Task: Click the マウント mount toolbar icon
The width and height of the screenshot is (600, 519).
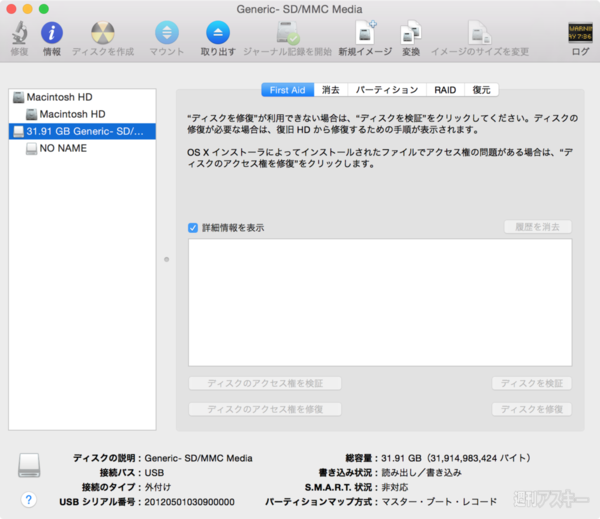Action: click(x=167, y=34)
